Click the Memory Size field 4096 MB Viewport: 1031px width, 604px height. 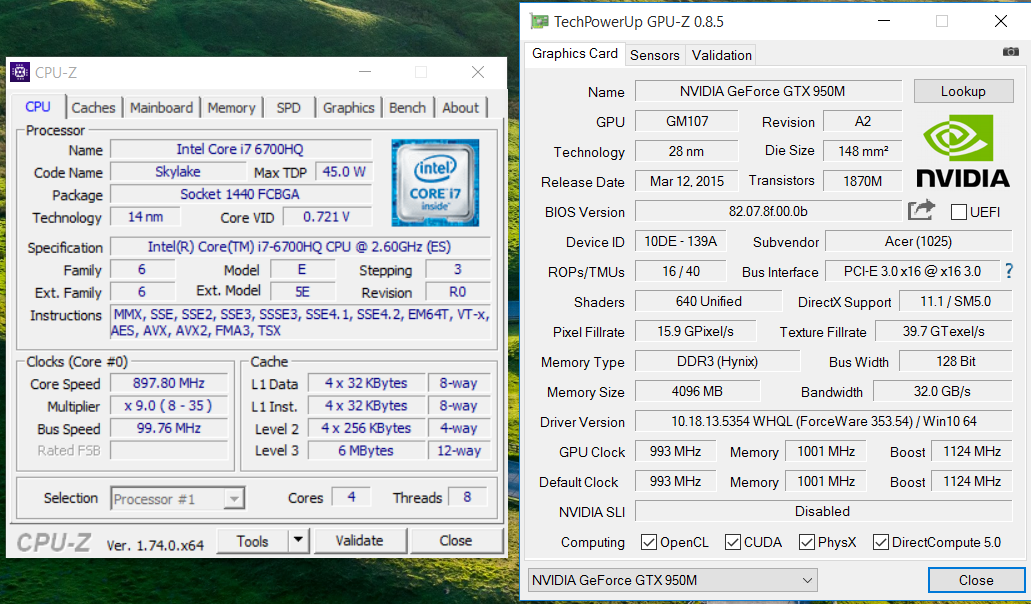(697, 392)
